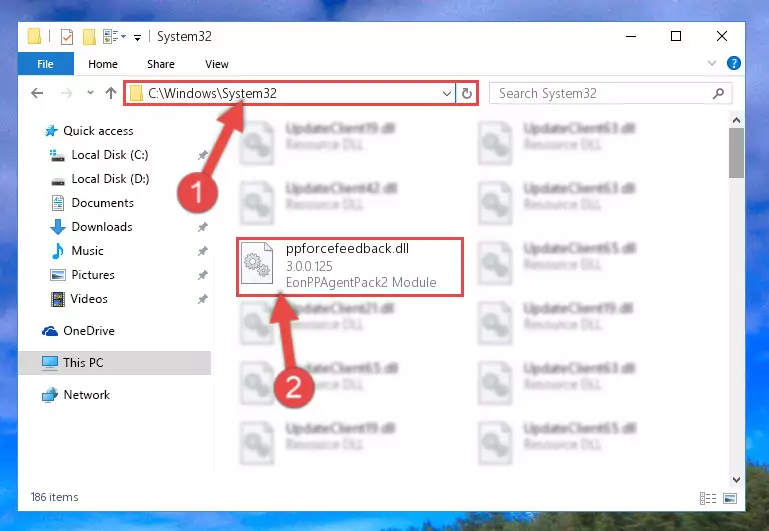Click the Properties quick access toolbar icon
This screenshot has height=531, width=769.
(67, 37)
